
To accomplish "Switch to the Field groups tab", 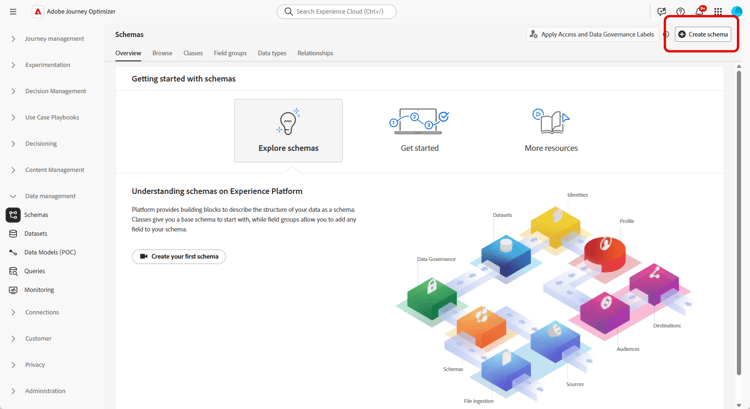I will 230,53.
